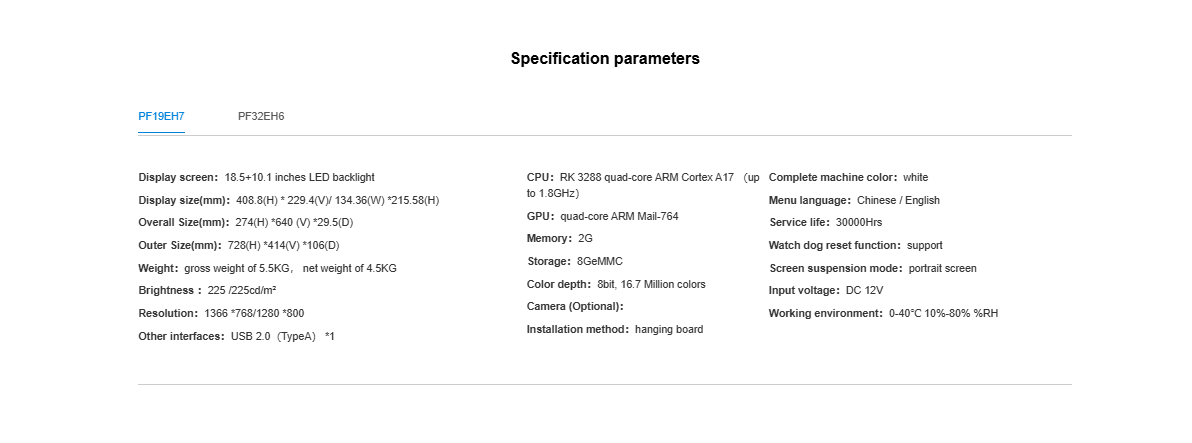Click the Weight specification text
This screenshot has height=443, width=1192.
268,268
